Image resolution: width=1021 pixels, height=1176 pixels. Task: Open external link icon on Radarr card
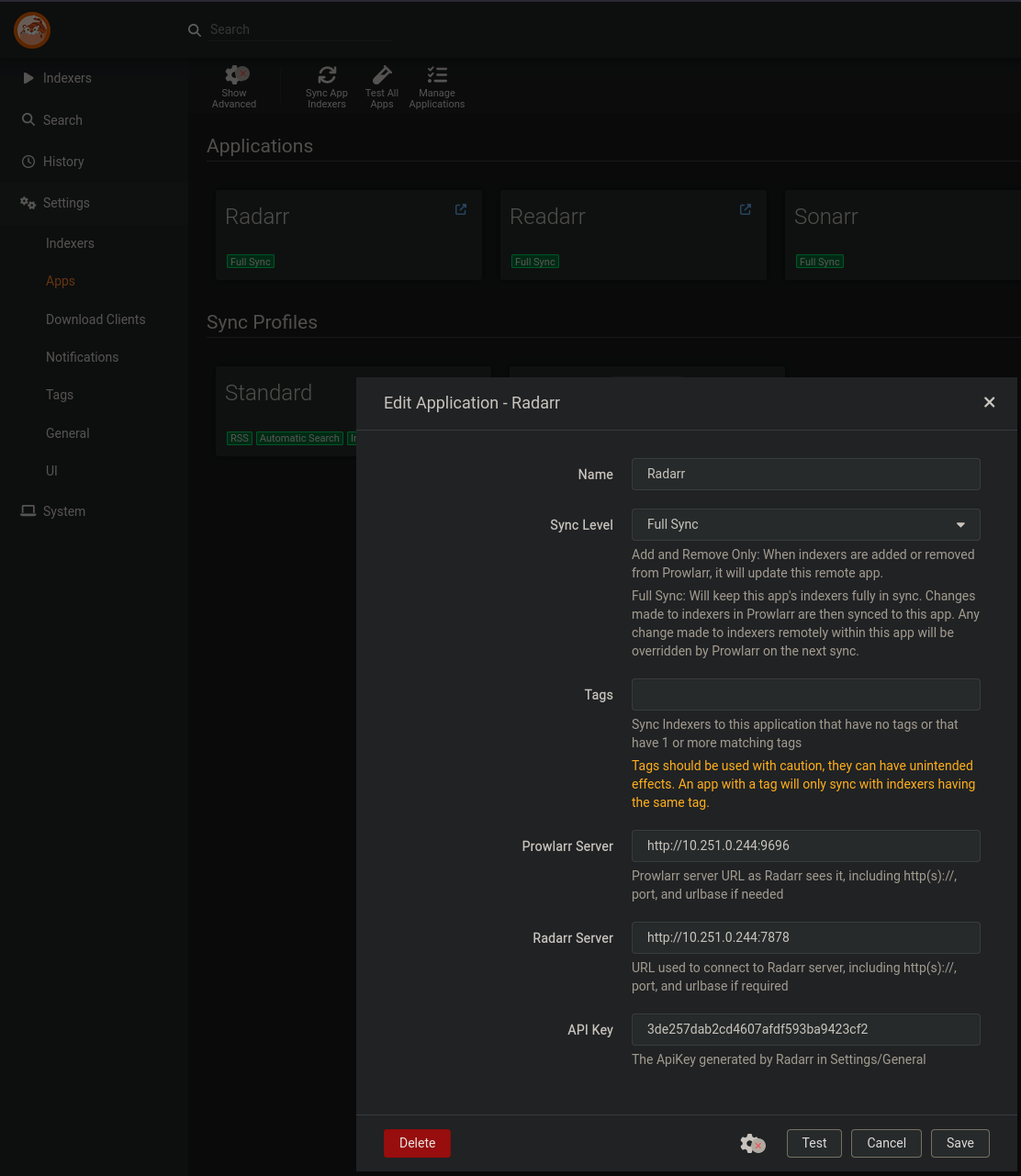click(x=461, y=209)
